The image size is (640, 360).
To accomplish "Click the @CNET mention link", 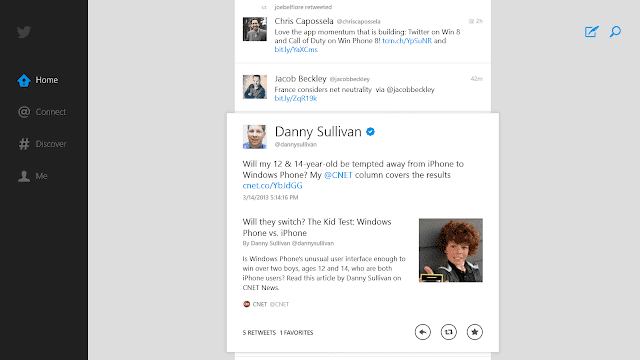I will pyautogui.click(x=338, y=175).
